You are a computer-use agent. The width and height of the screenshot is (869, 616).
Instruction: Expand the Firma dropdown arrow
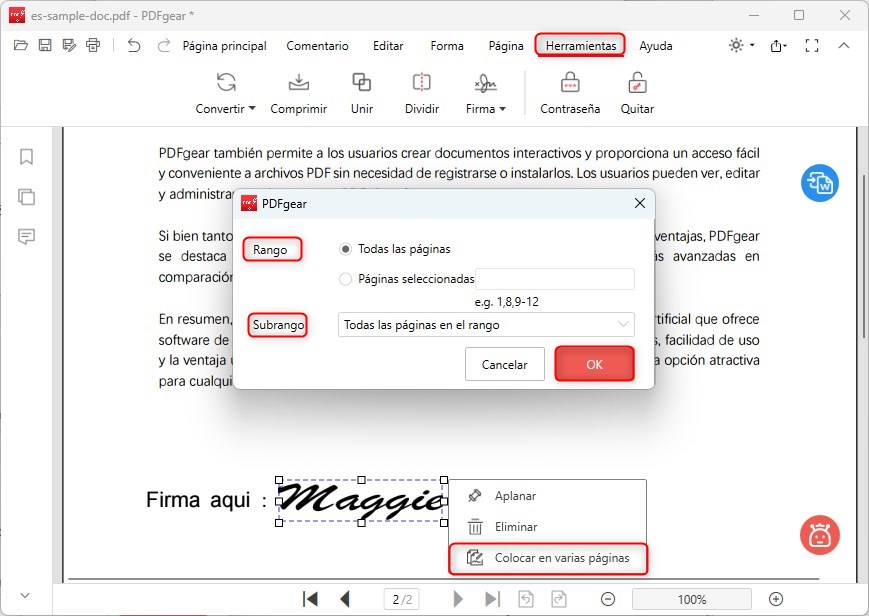[x=503, y=109]
